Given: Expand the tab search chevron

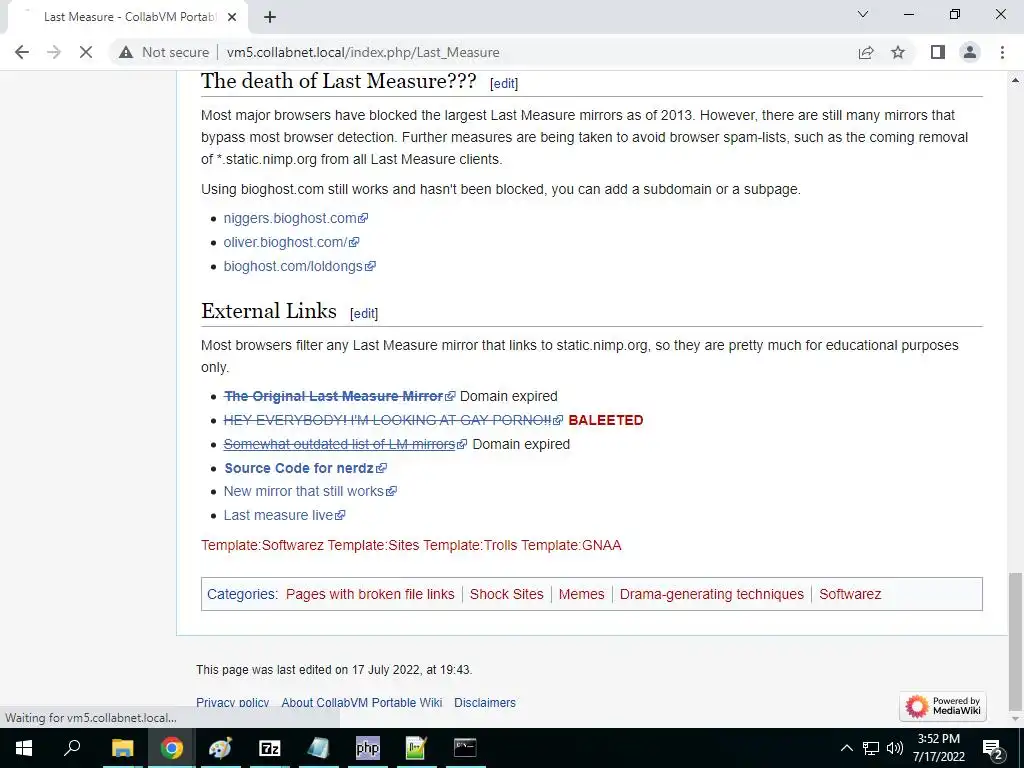Looking at the screenshot, I should tap(863, 14).
